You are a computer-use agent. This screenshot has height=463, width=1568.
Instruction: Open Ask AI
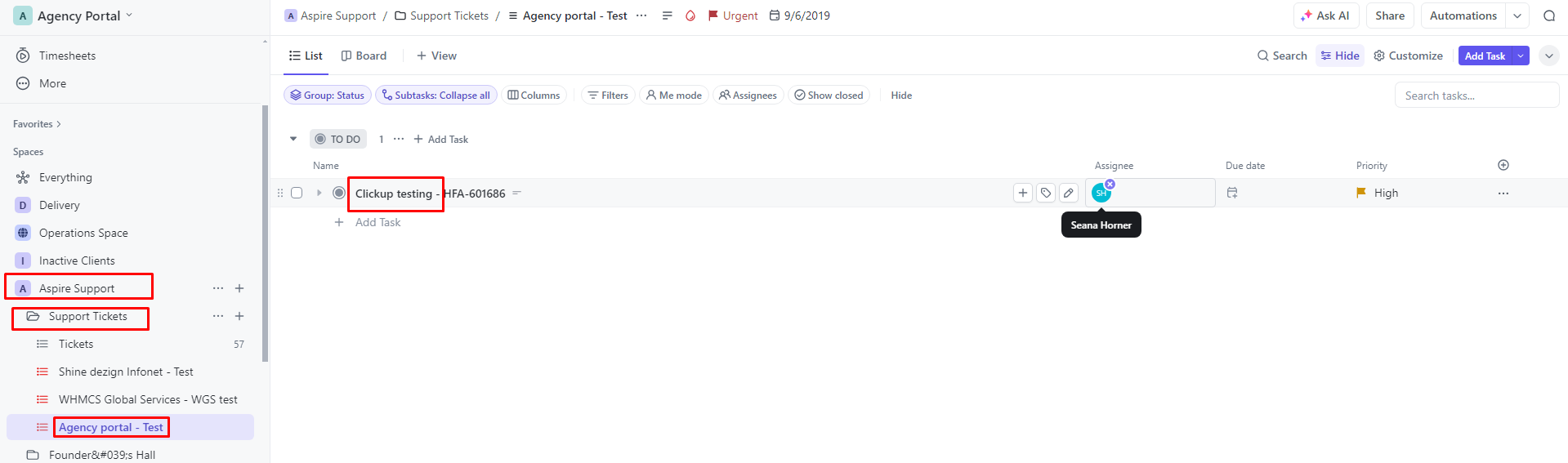coord(1325,16)
